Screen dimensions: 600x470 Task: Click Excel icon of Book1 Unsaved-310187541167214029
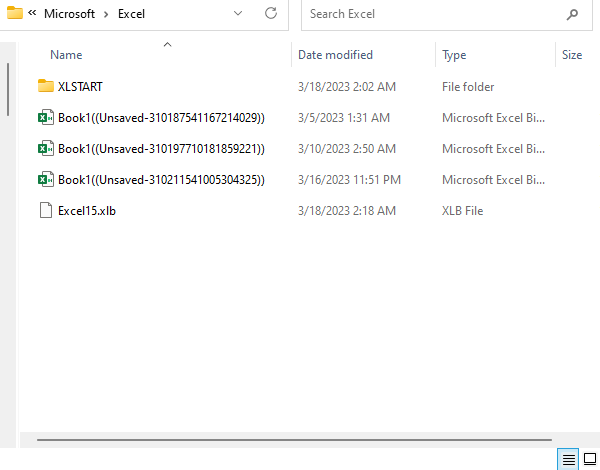click(46, 117)
